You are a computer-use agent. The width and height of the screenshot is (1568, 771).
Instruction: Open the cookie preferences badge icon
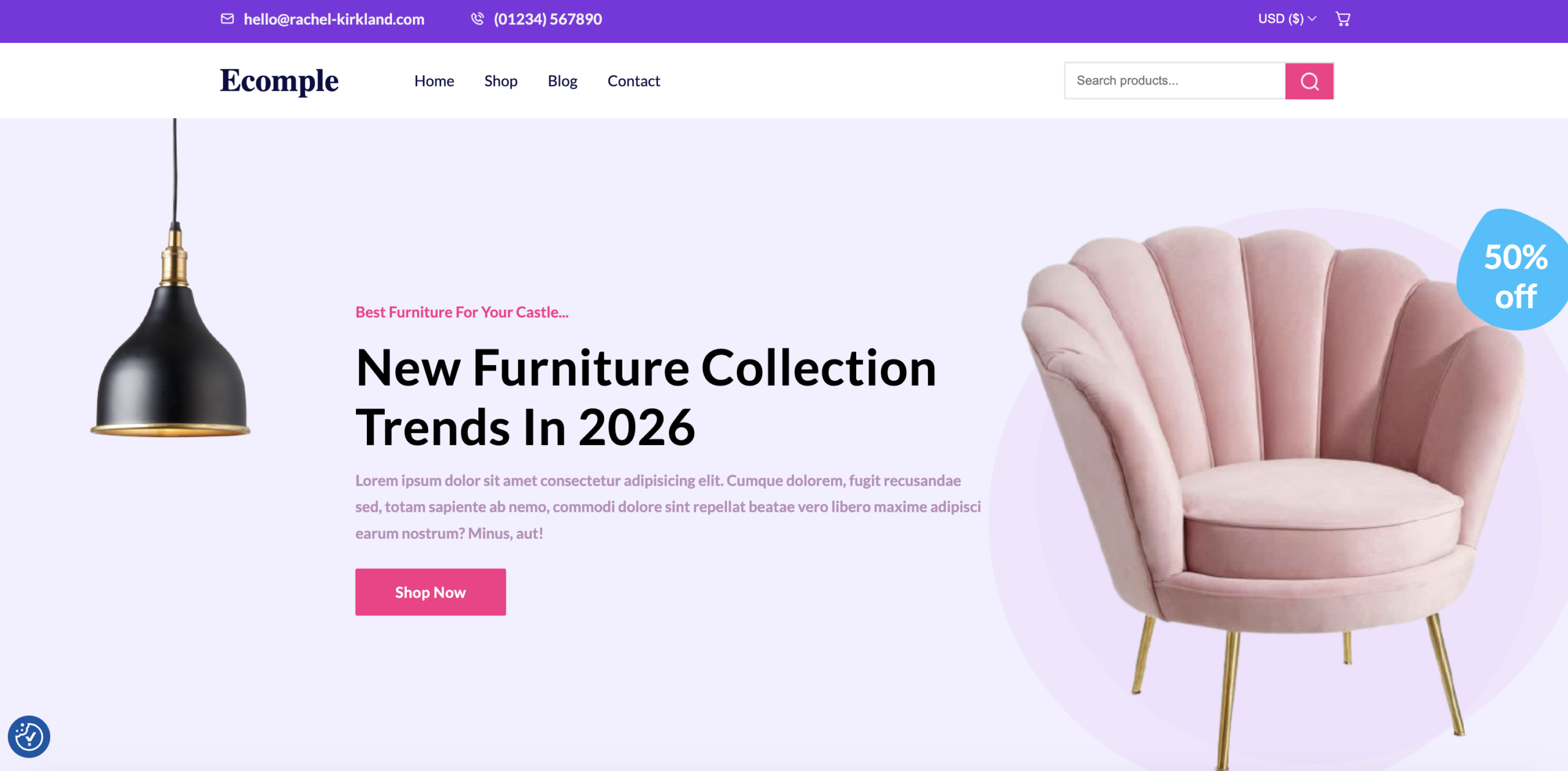(29, 736)
